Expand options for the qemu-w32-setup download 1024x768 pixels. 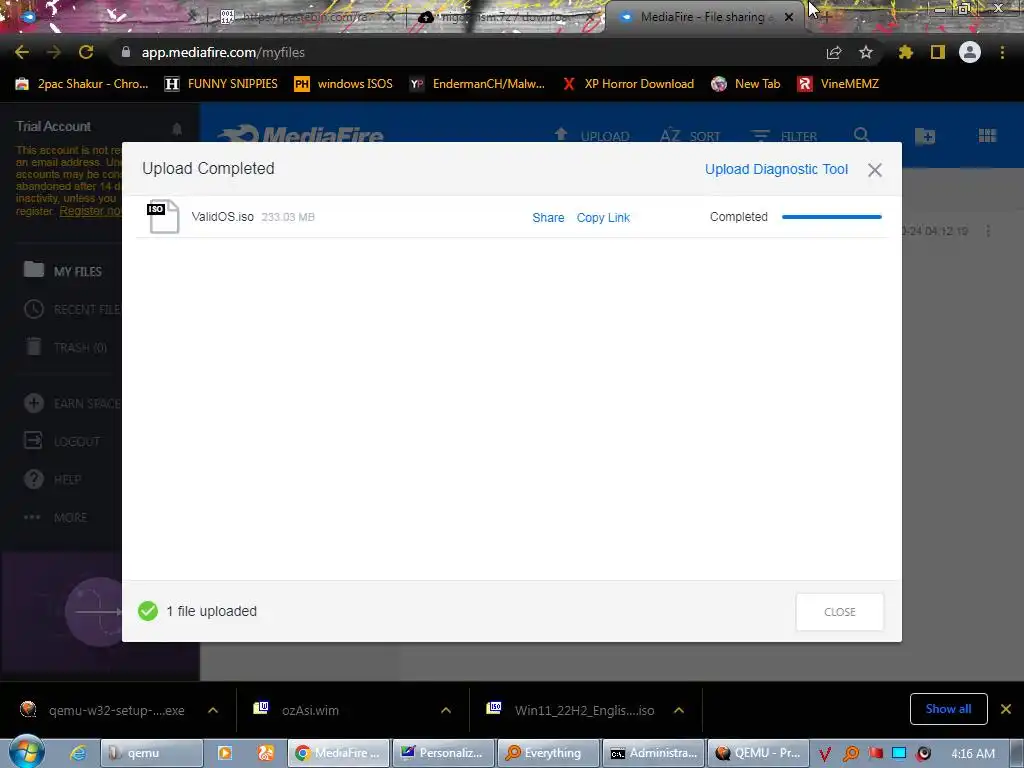213,710
